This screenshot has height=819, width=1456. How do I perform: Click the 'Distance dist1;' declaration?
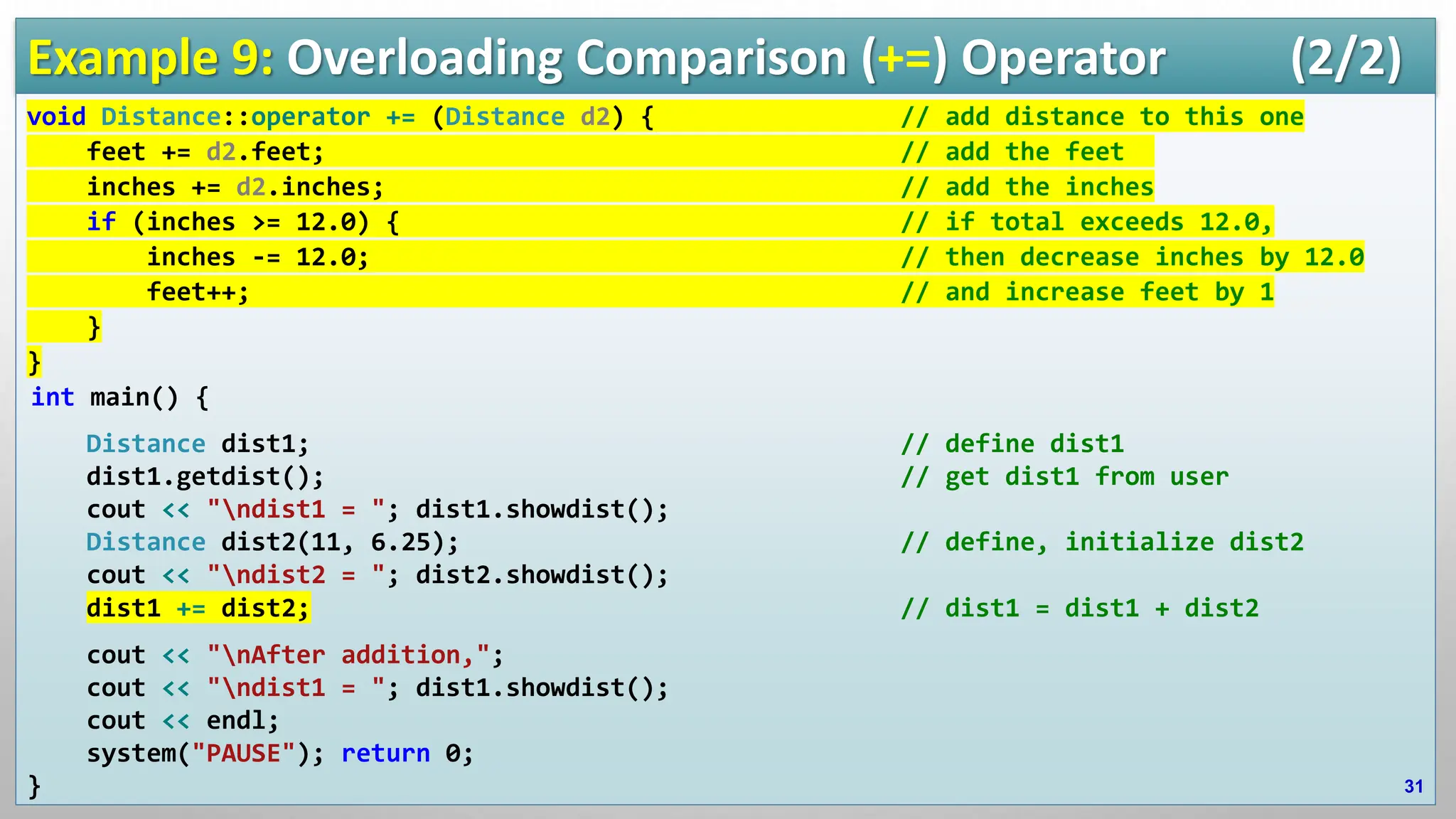coord(198,444)
